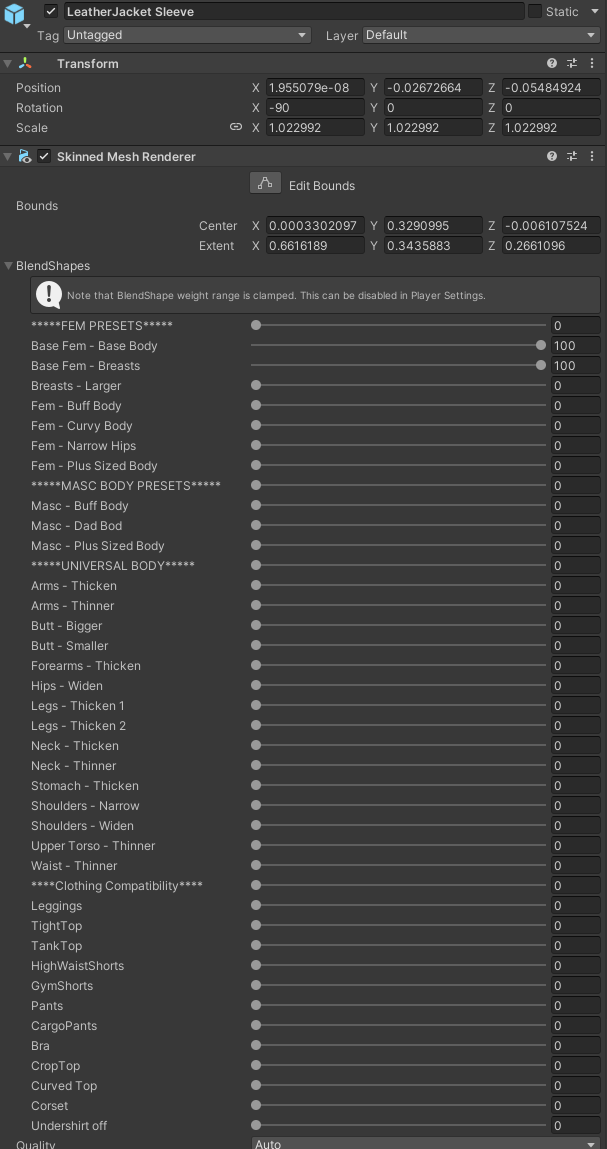This screenshot has width=607, height=1149.
Task: Click the Transform component axes icon
Action: (x=25, y=63)
